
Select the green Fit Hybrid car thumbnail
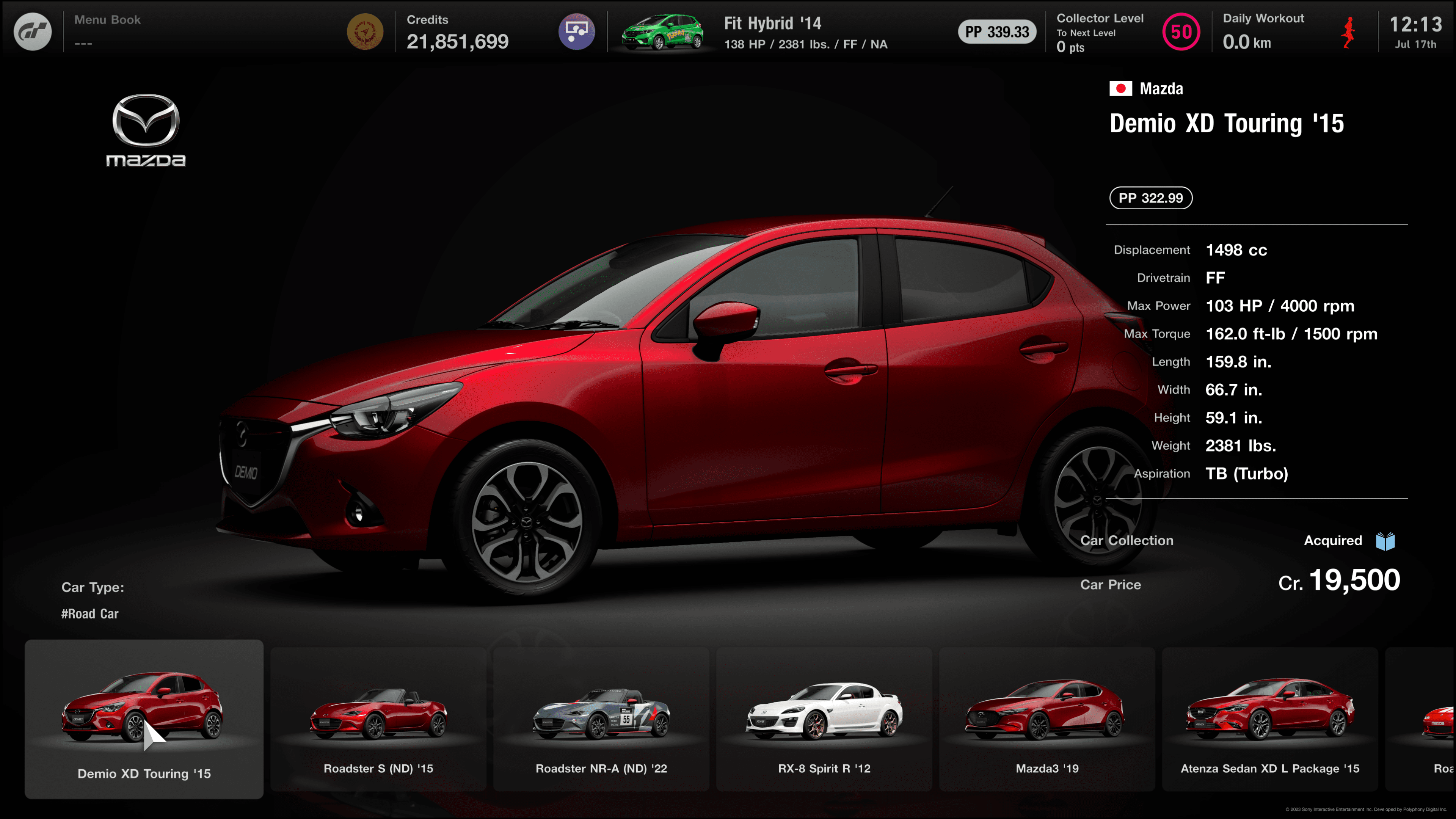pyautogui.click(x=662, y=32)
